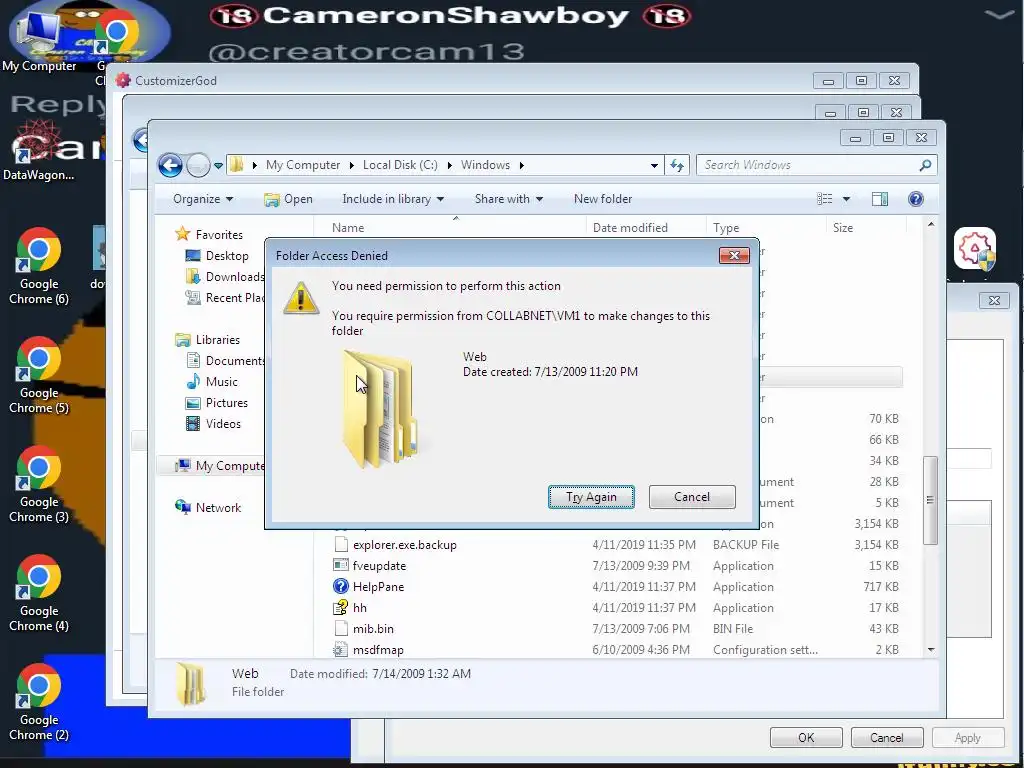Open the Organize menu

(x=203, y=199)
